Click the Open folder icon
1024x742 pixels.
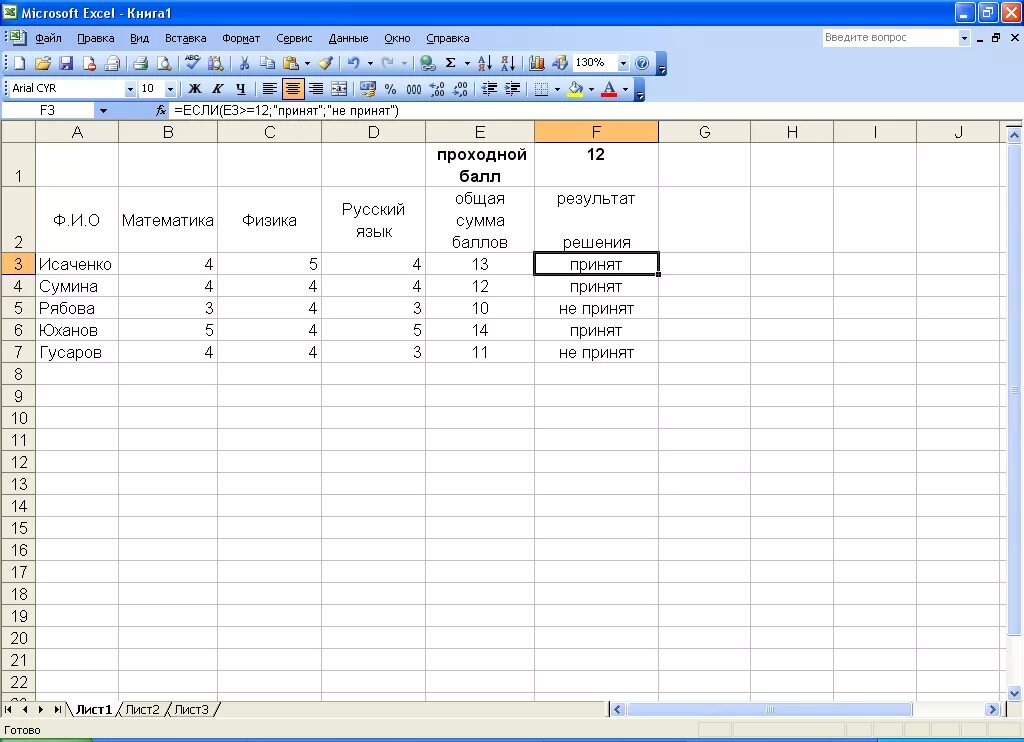tap(42, 63)
